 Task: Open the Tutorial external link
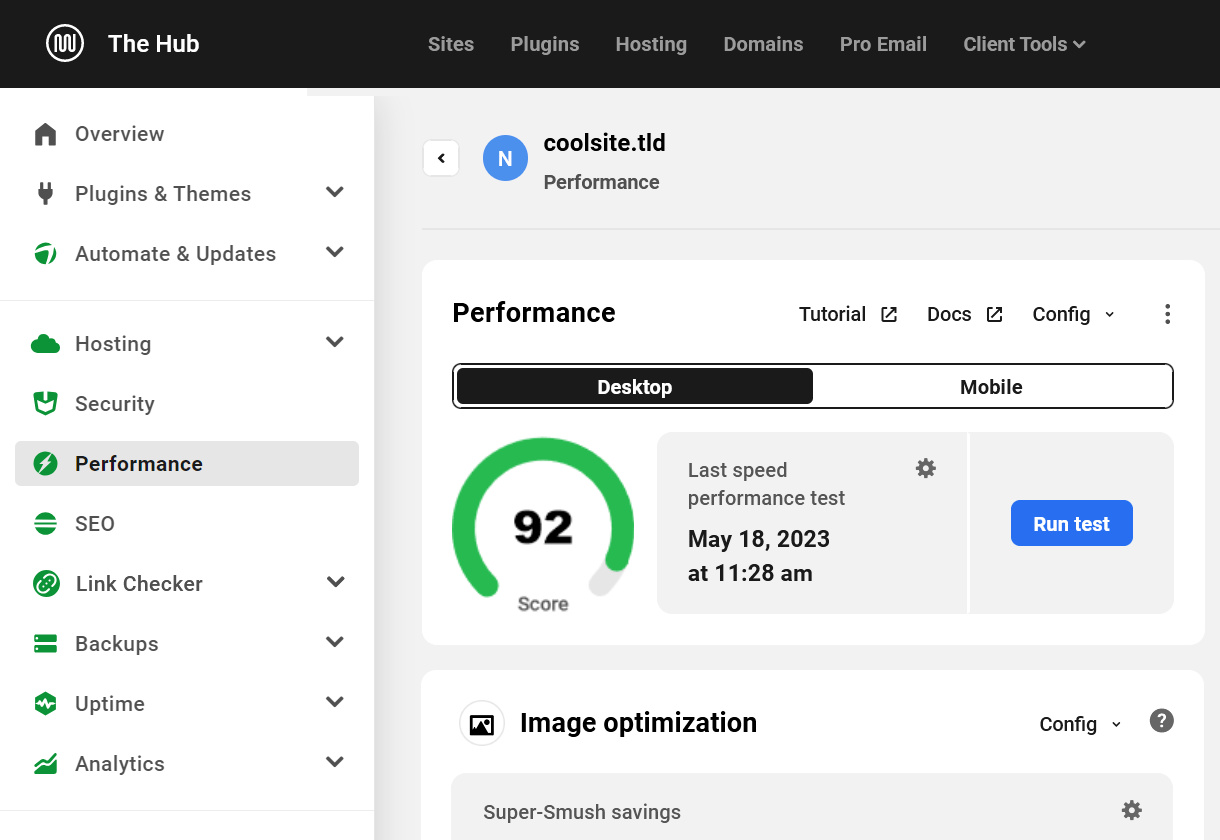[x=847, y=314]
